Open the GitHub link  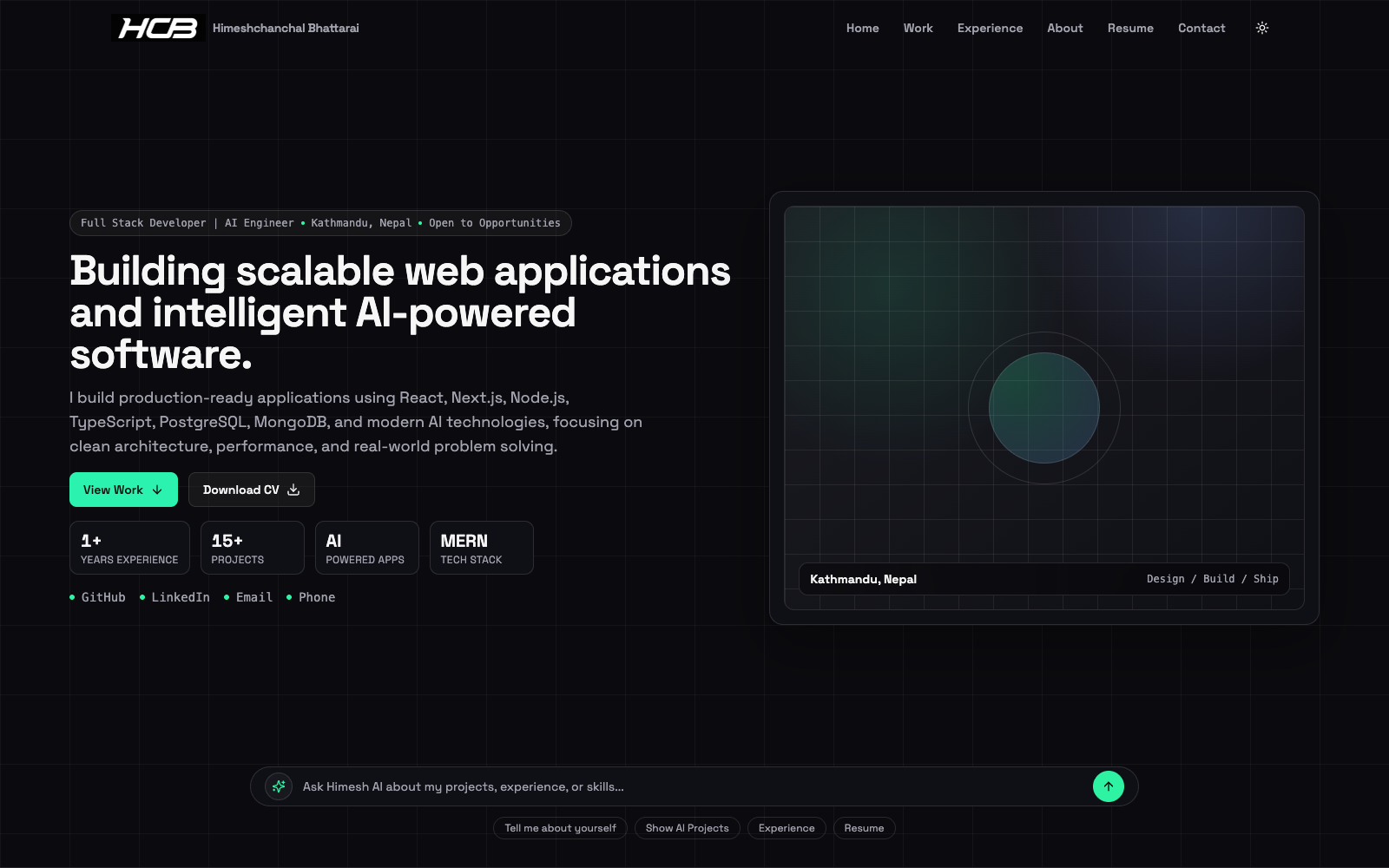[x=98, y=597]
